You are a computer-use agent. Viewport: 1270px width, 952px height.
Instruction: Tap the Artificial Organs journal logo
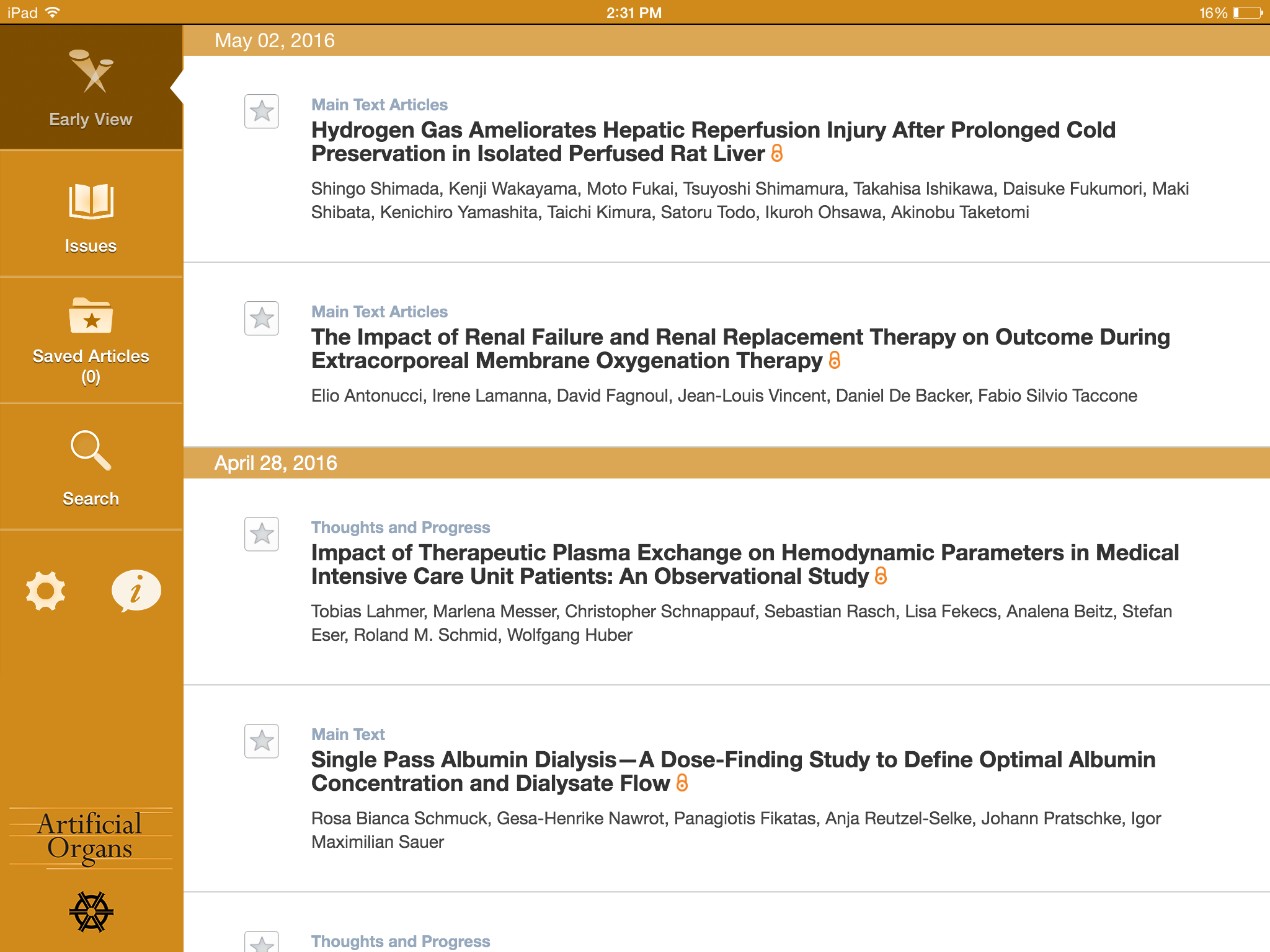point(91,837)
